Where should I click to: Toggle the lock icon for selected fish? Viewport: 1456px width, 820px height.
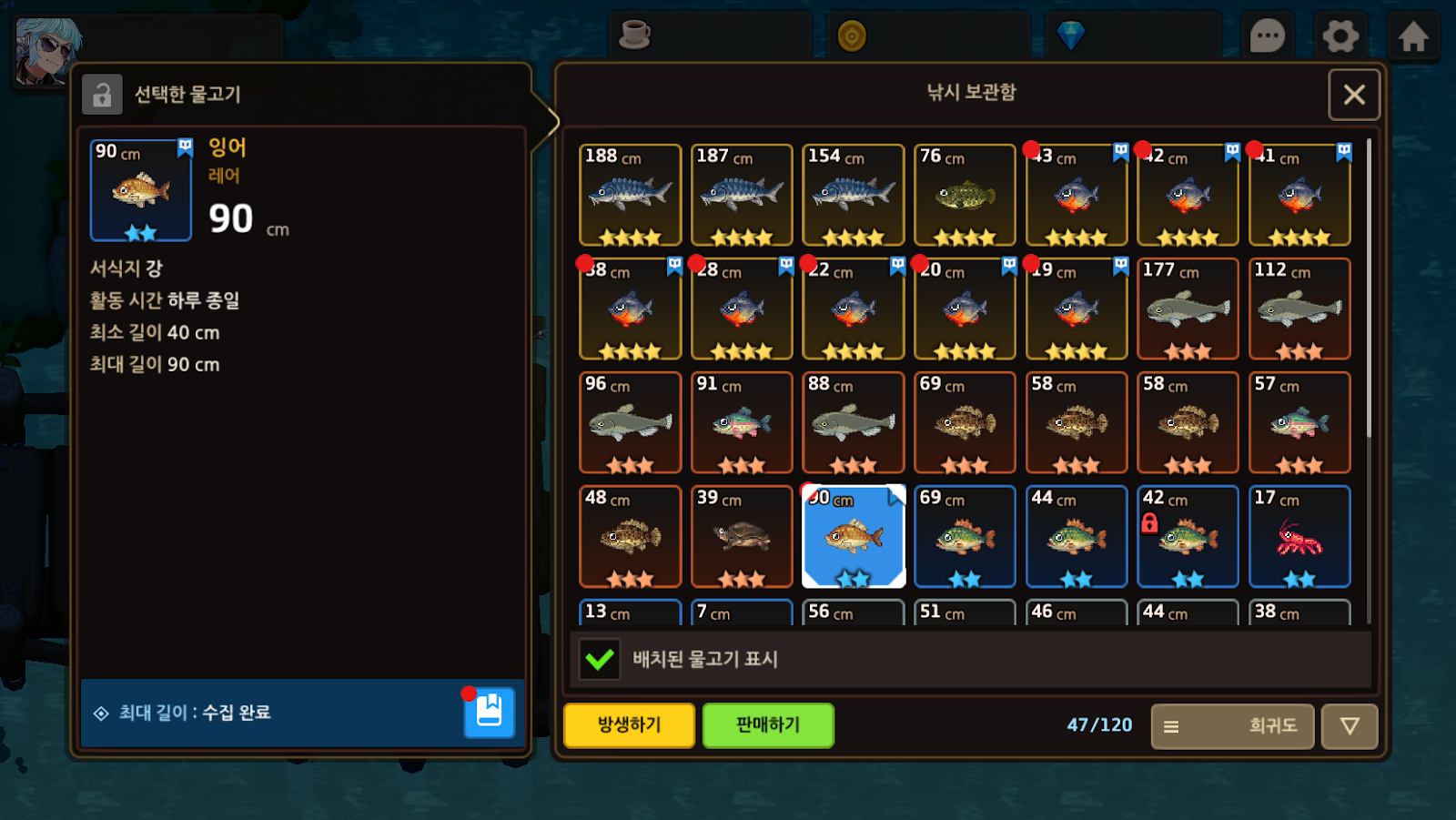102,94
